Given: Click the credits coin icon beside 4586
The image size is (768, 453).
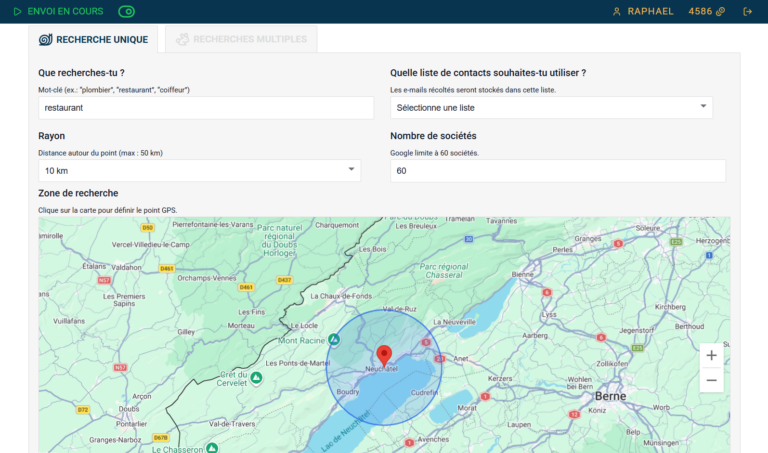Looking at the screenshot, I should click(x=720, y=11).
